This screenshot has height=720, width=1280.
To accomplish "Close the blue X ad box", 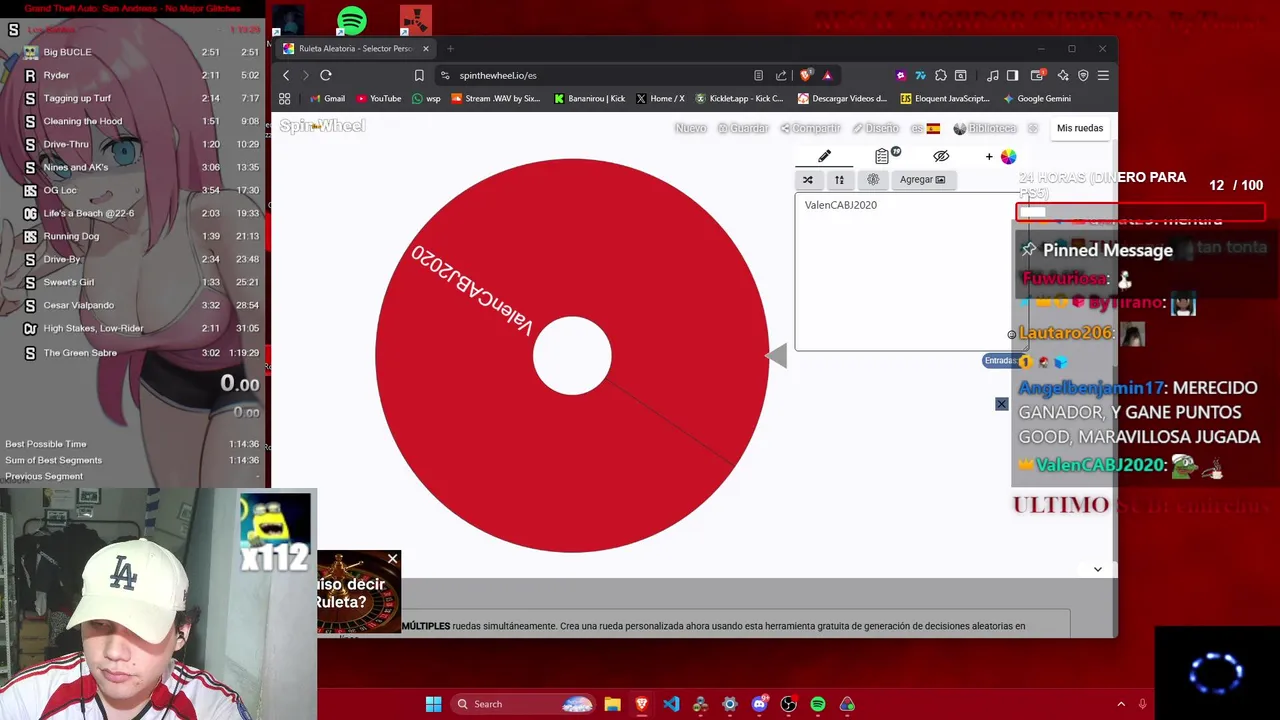I will click(1001, 404).
